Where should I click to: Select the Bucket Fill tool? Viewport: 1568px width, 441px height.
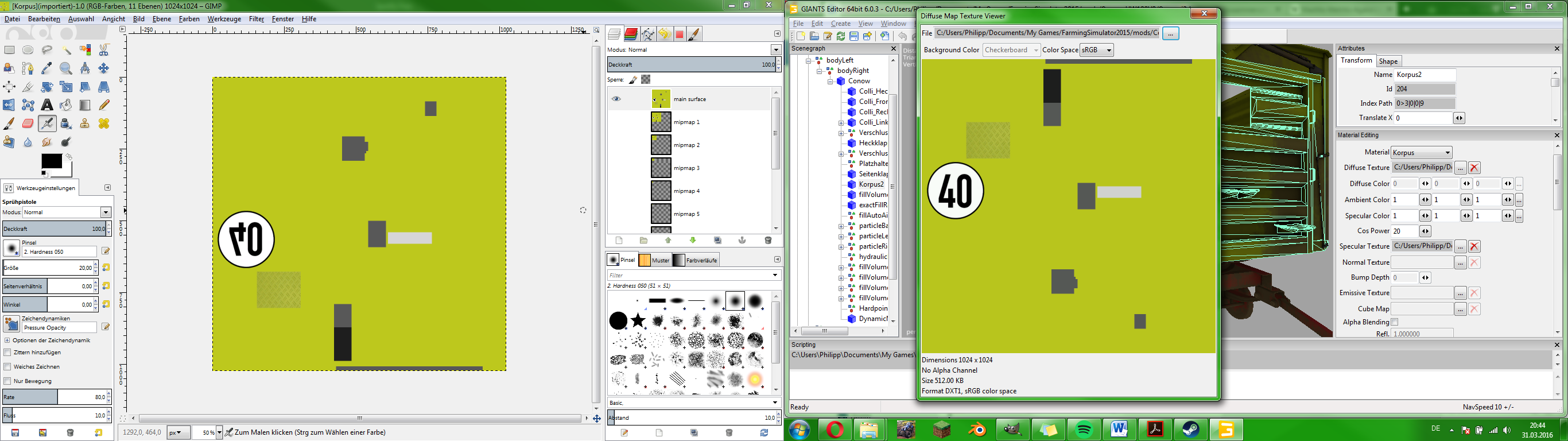point(66,106)
